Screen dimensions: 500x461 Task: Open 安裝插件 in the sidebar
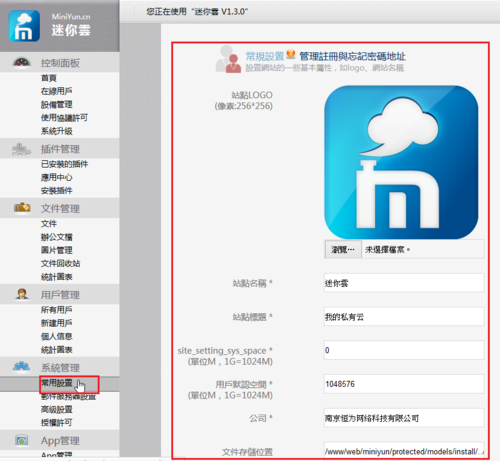pyautogui.click(x=56, y=191)
